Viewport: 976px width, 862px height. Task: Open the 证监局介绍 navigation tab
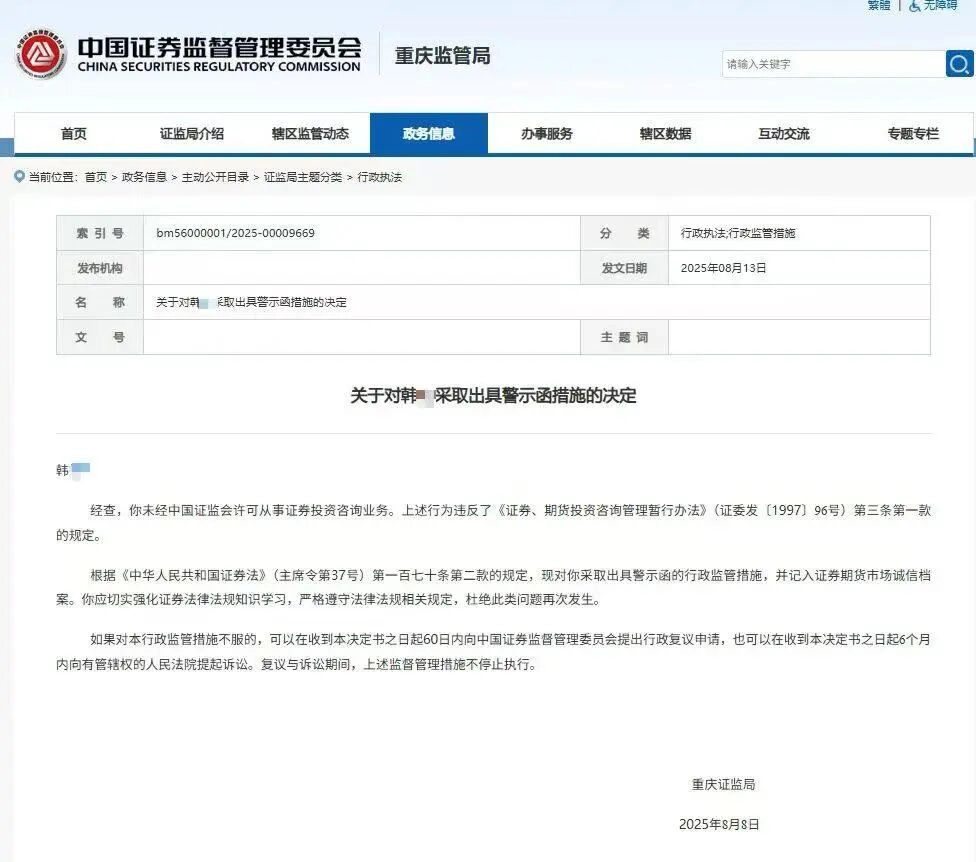pyautogui.click(x=191, y=134)
